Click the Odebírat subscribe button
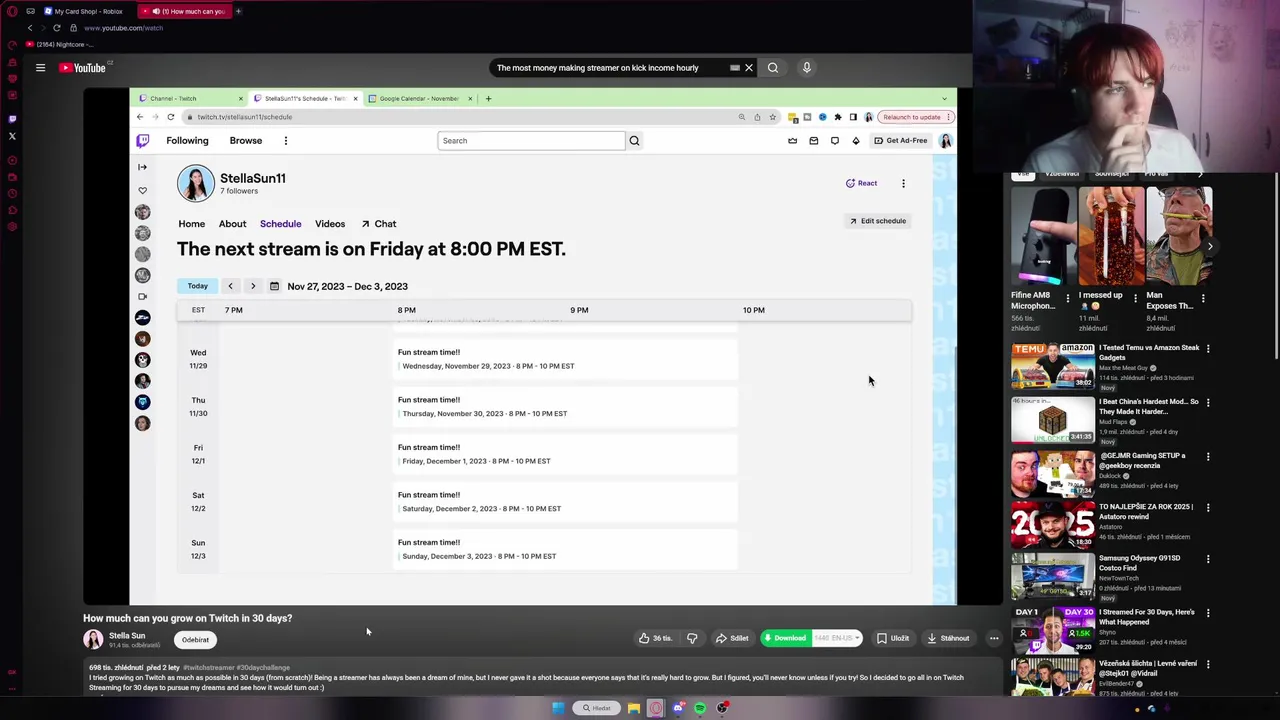The height and width of the screenshot is (720, 1280). (x=195, y=640)
